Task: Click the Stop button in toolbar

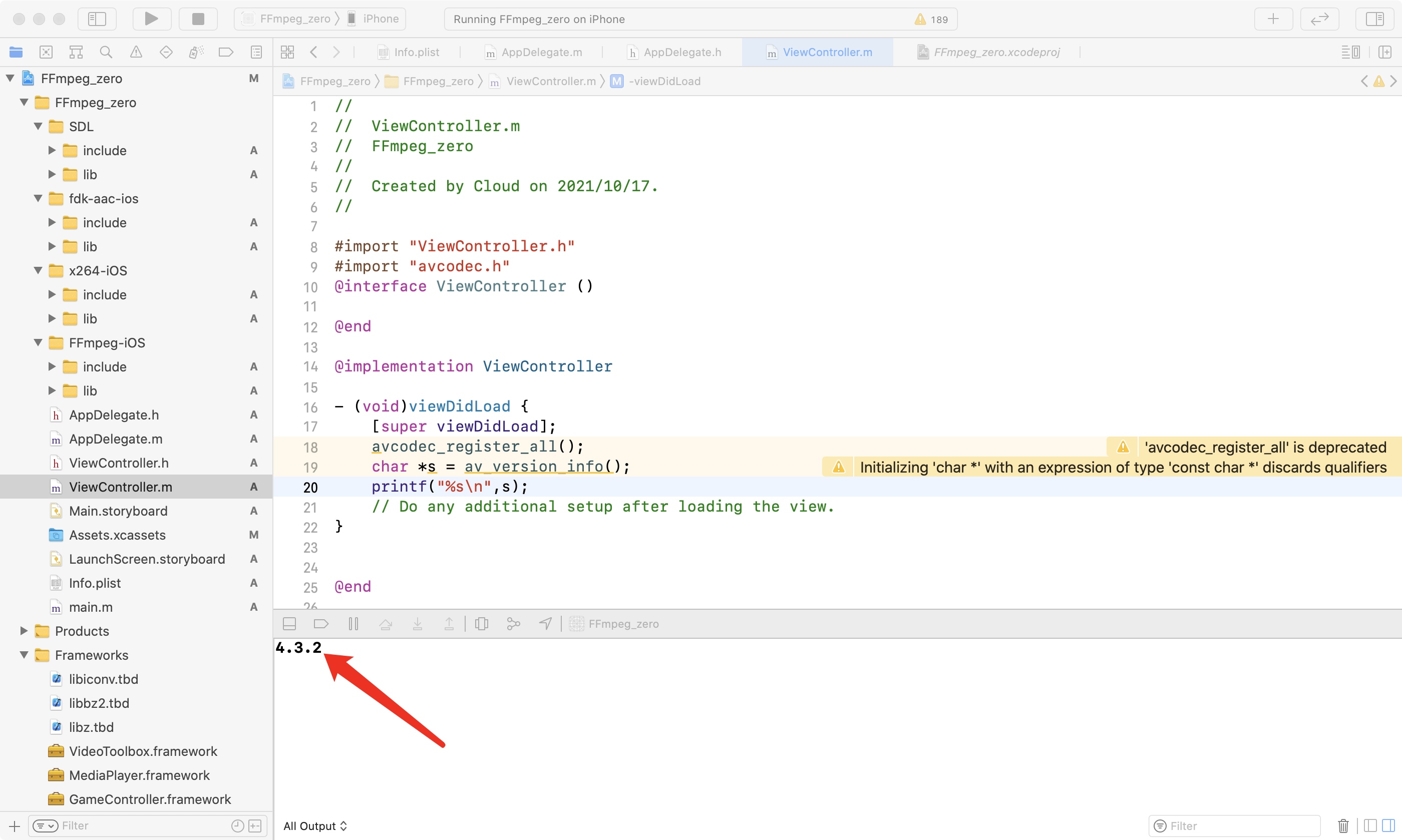Action: (198, 19)
